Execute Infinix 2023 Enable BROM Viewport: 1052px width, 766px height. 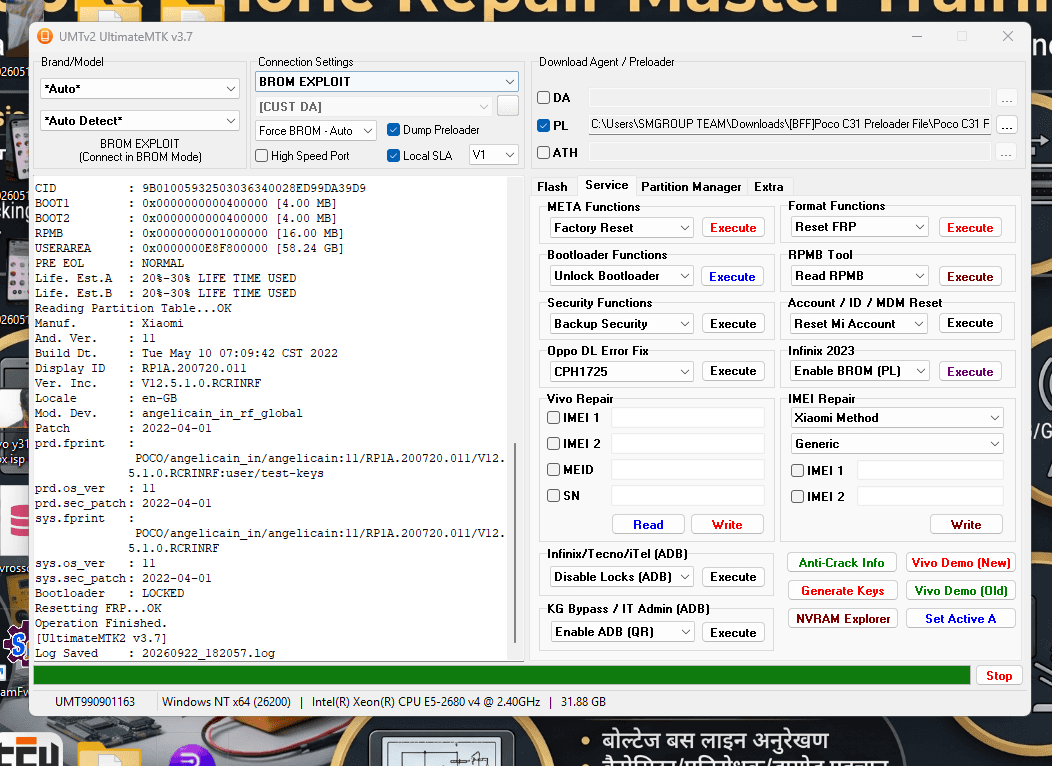(969, 372)
